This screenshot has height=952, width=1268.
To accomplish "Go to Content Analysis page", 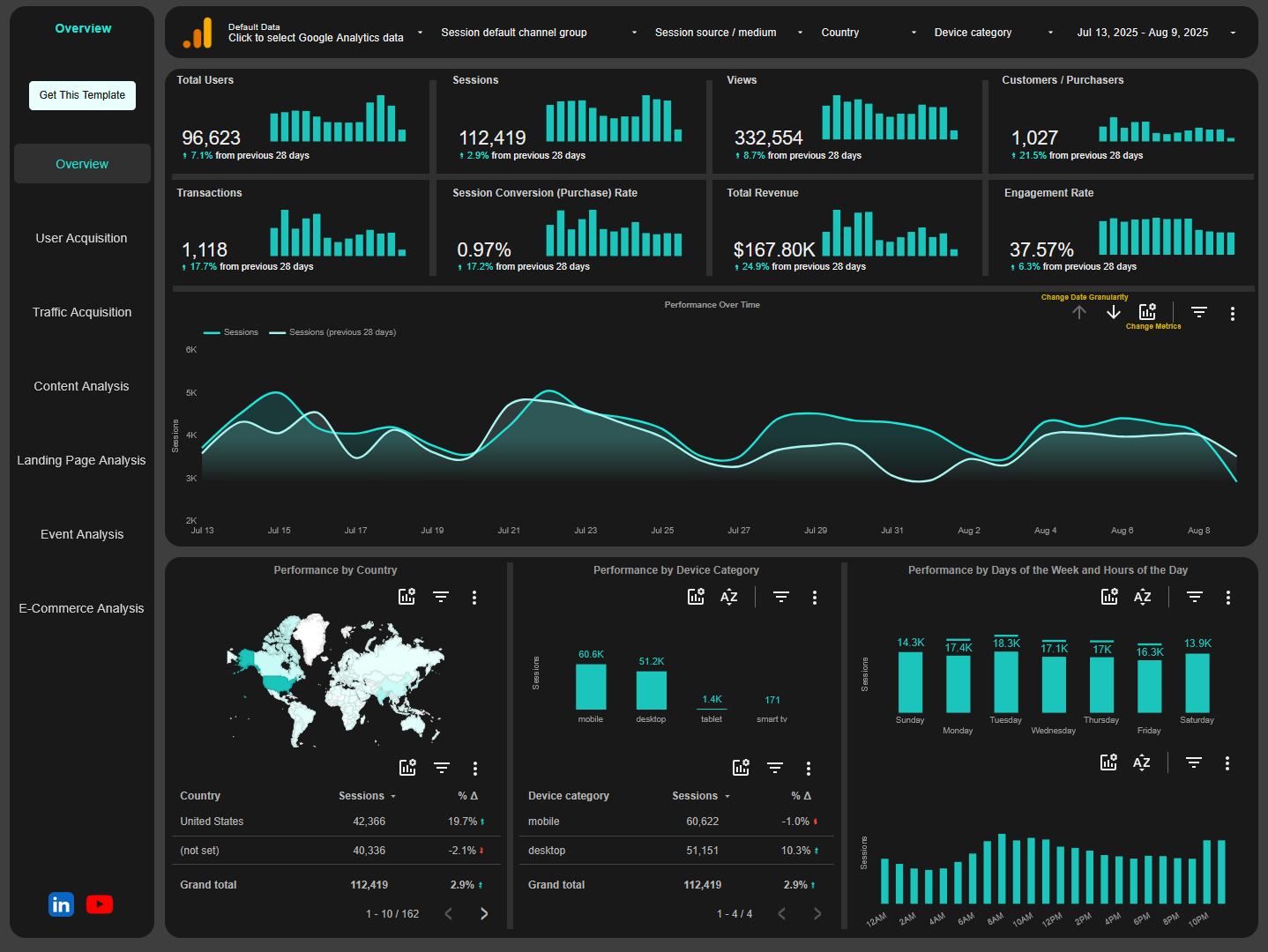I will point(81,386).
